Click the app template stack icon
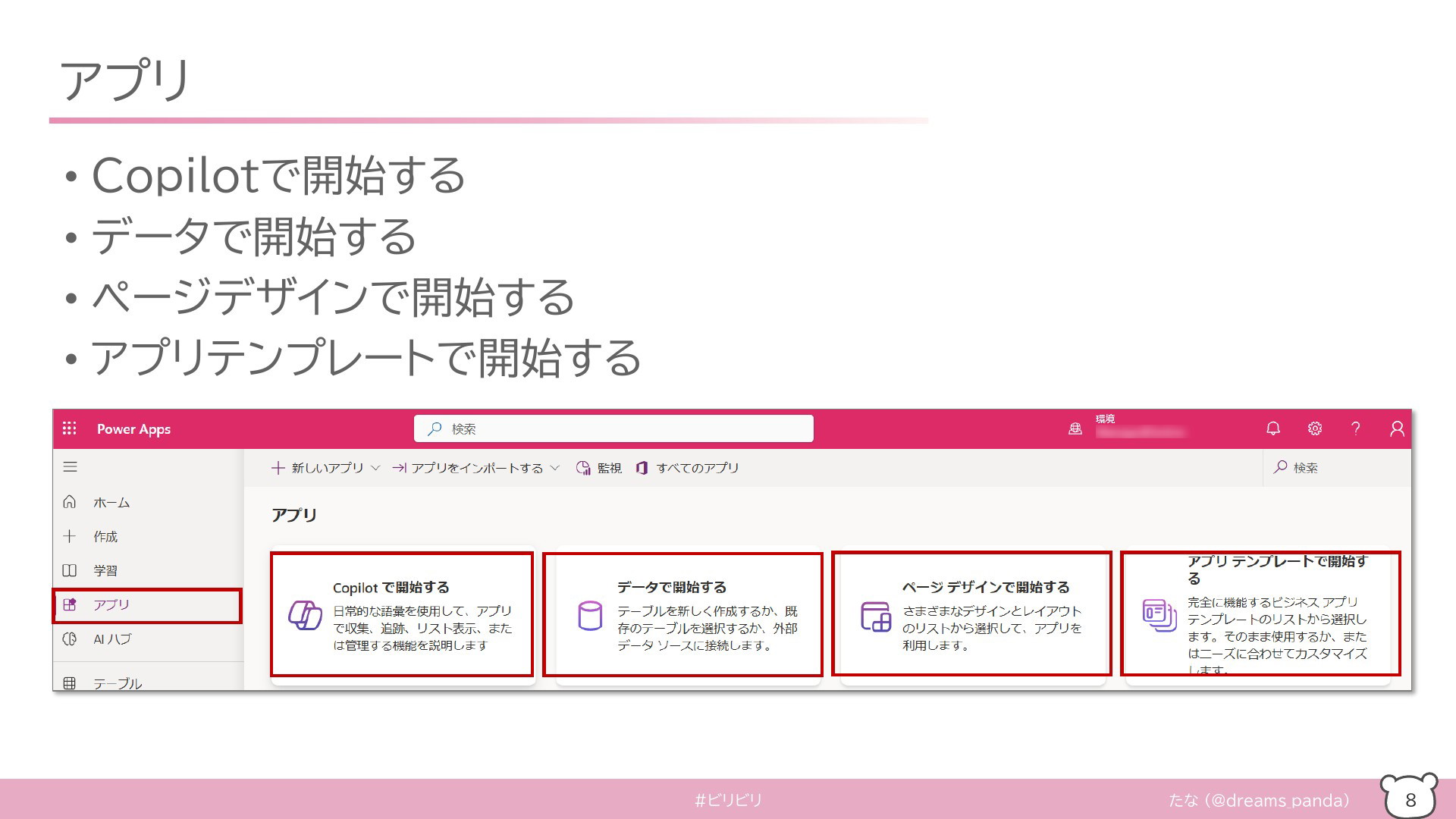 pos(1159,615)
